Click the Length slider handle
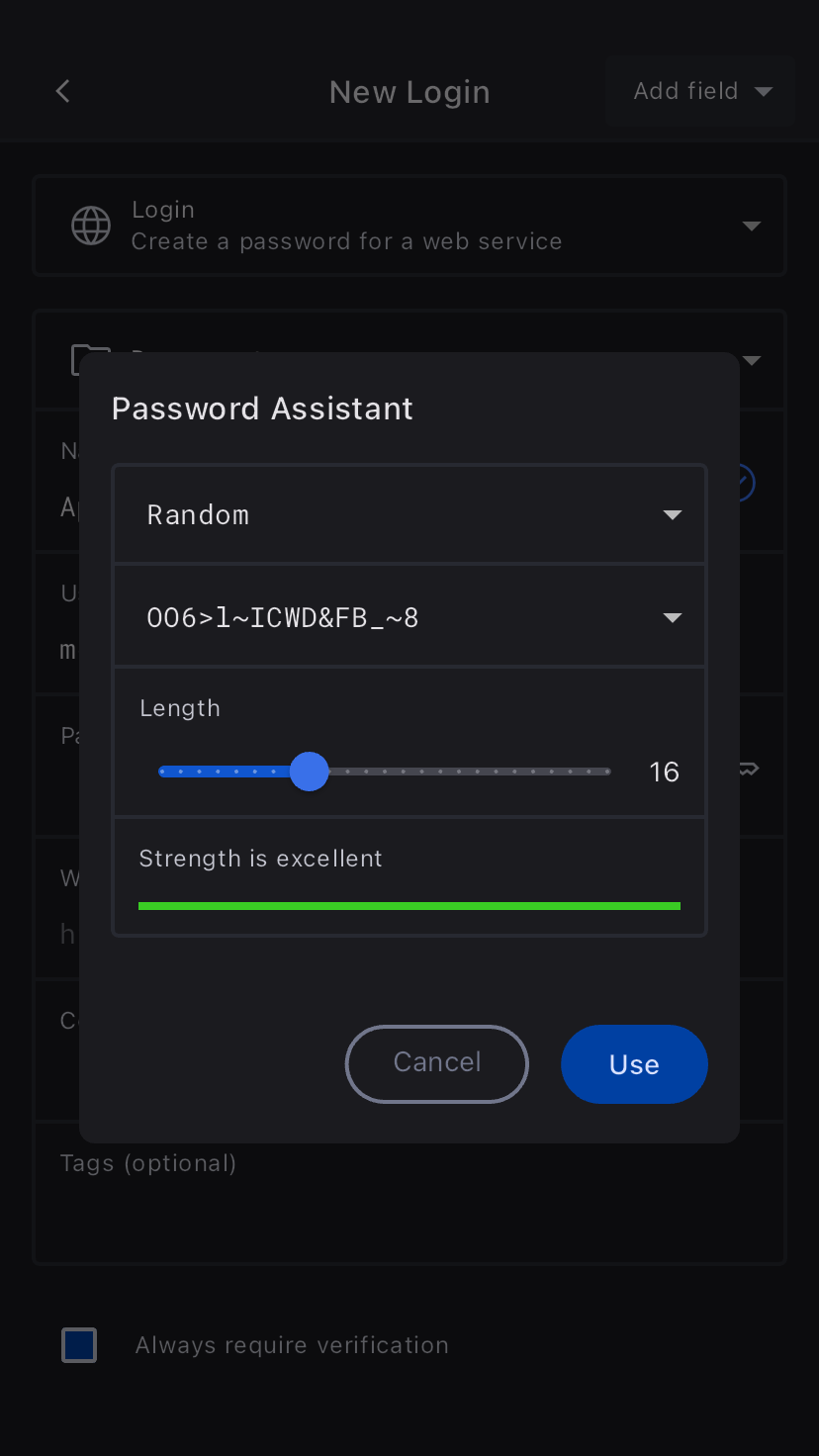 tap(310, 772)
